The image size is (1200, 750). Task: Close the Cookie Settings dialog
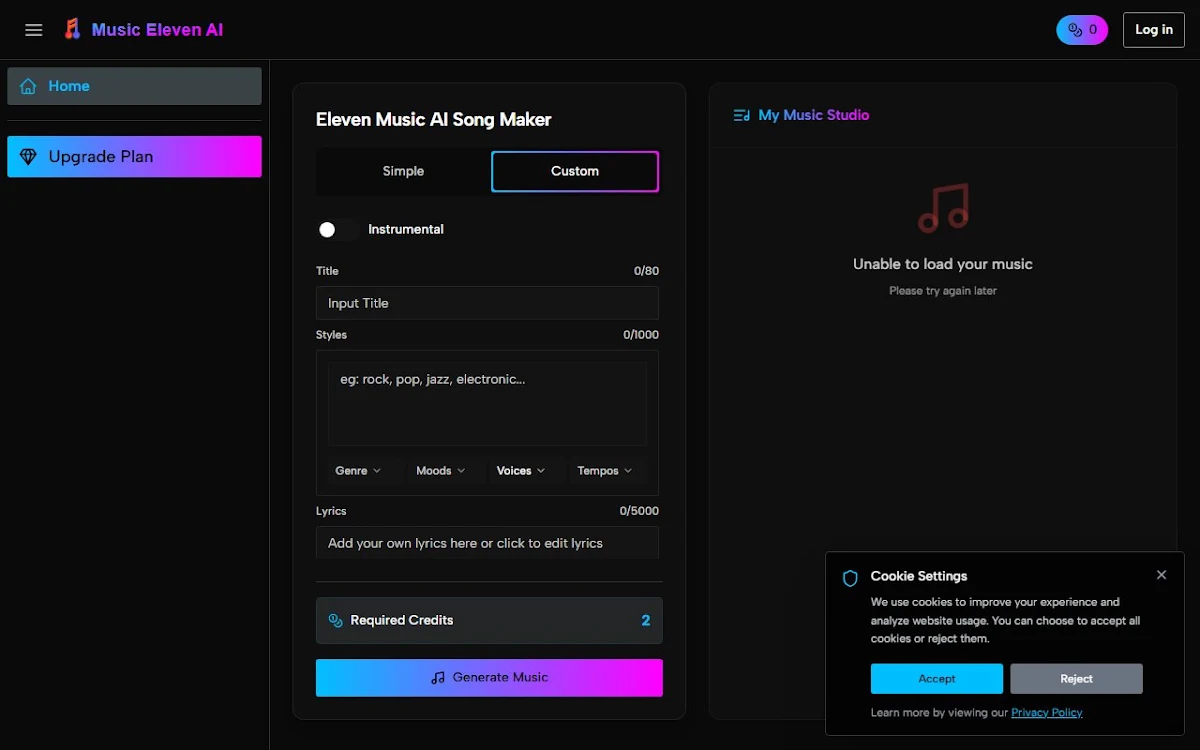click(x=1161, y=575)
